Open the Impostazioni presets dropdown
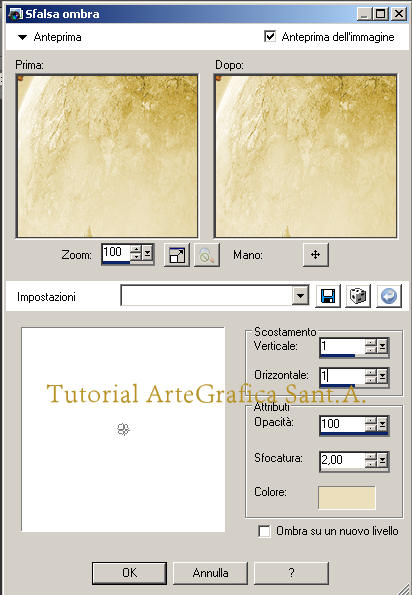Image resolution: width=412 pixels, height=595 pixels. 300,295
